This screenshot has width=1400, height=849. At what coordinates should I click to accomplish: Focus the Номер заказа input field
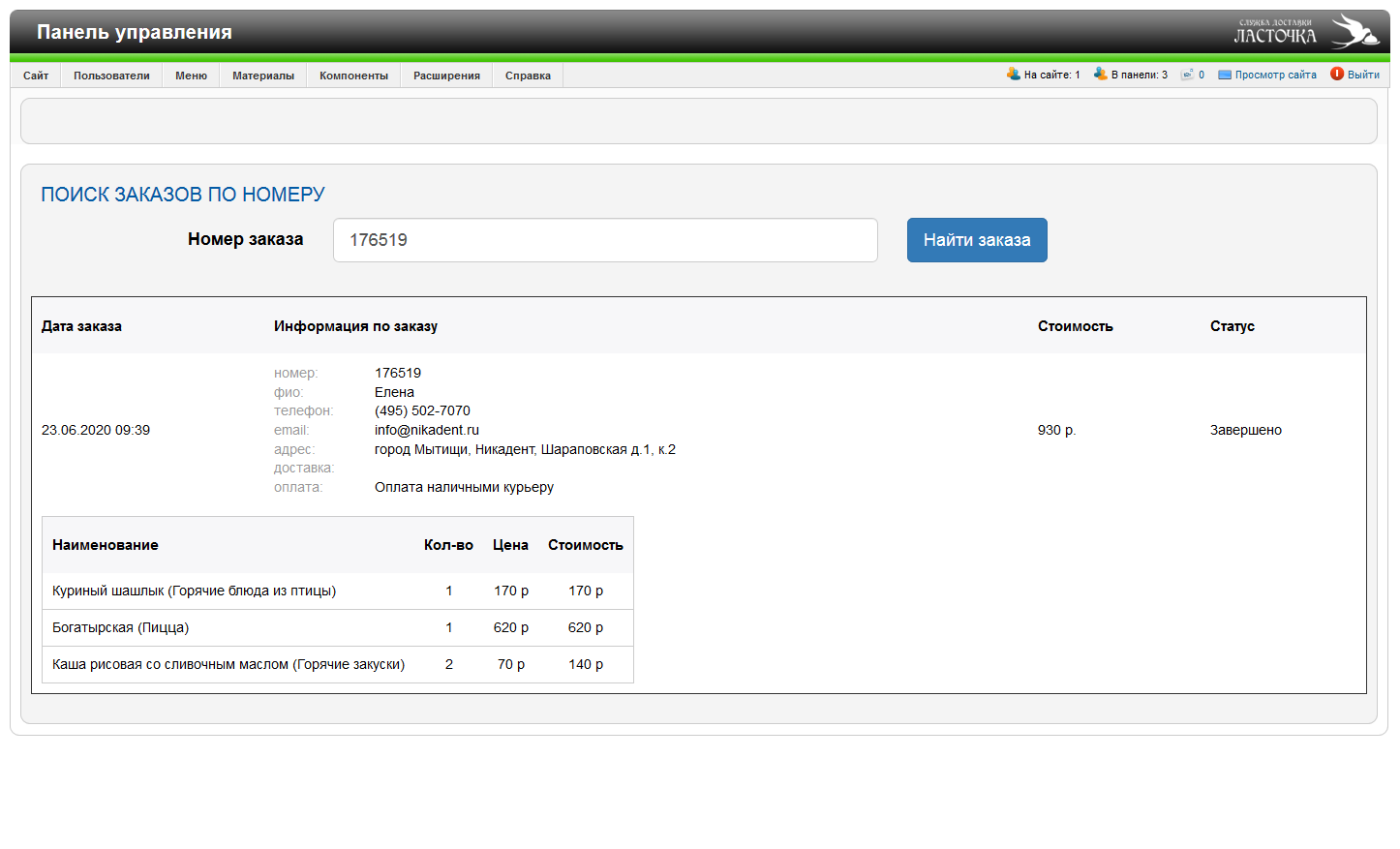[605, 240]
